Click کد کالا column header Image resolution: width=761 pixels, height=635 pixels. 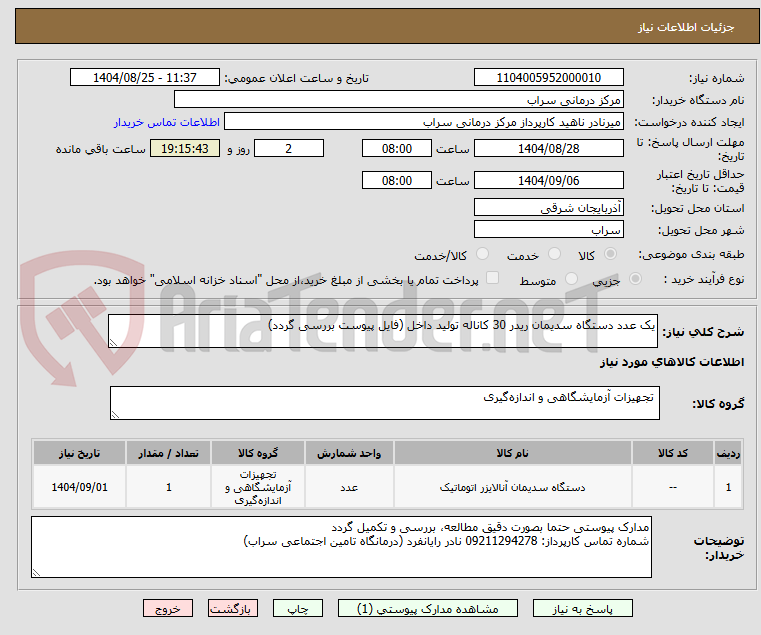(x=673, y=453)
